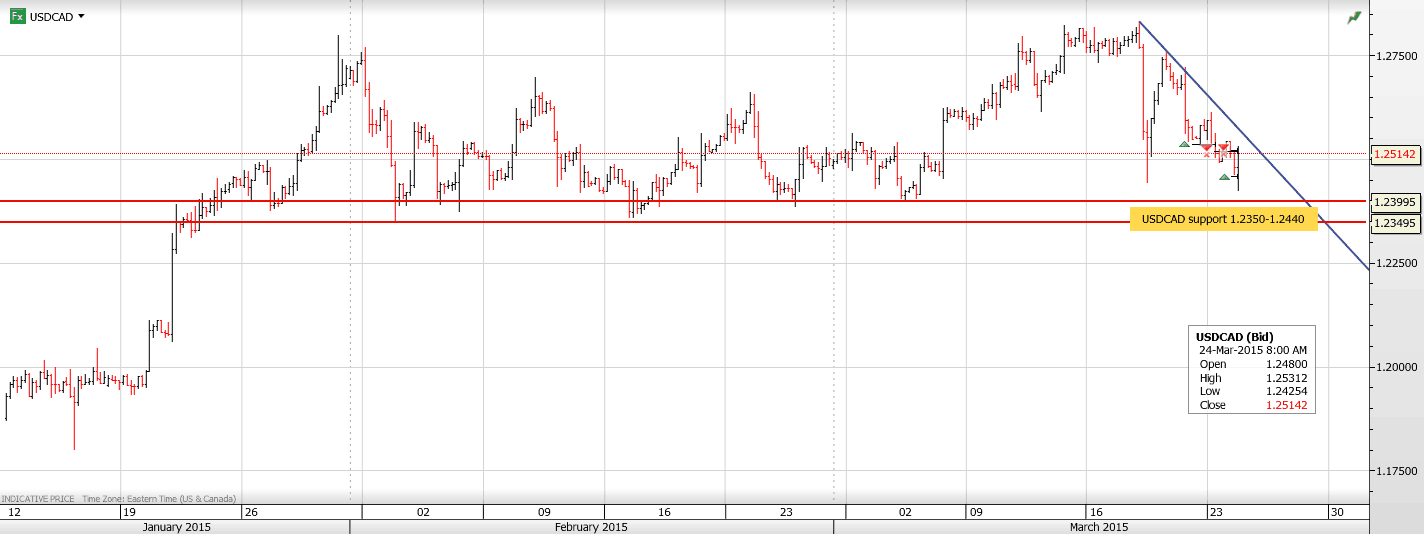Screen dimensions: 1424x534
Task: Click the 1.27500 price axis label
Action: [1395, 56]
